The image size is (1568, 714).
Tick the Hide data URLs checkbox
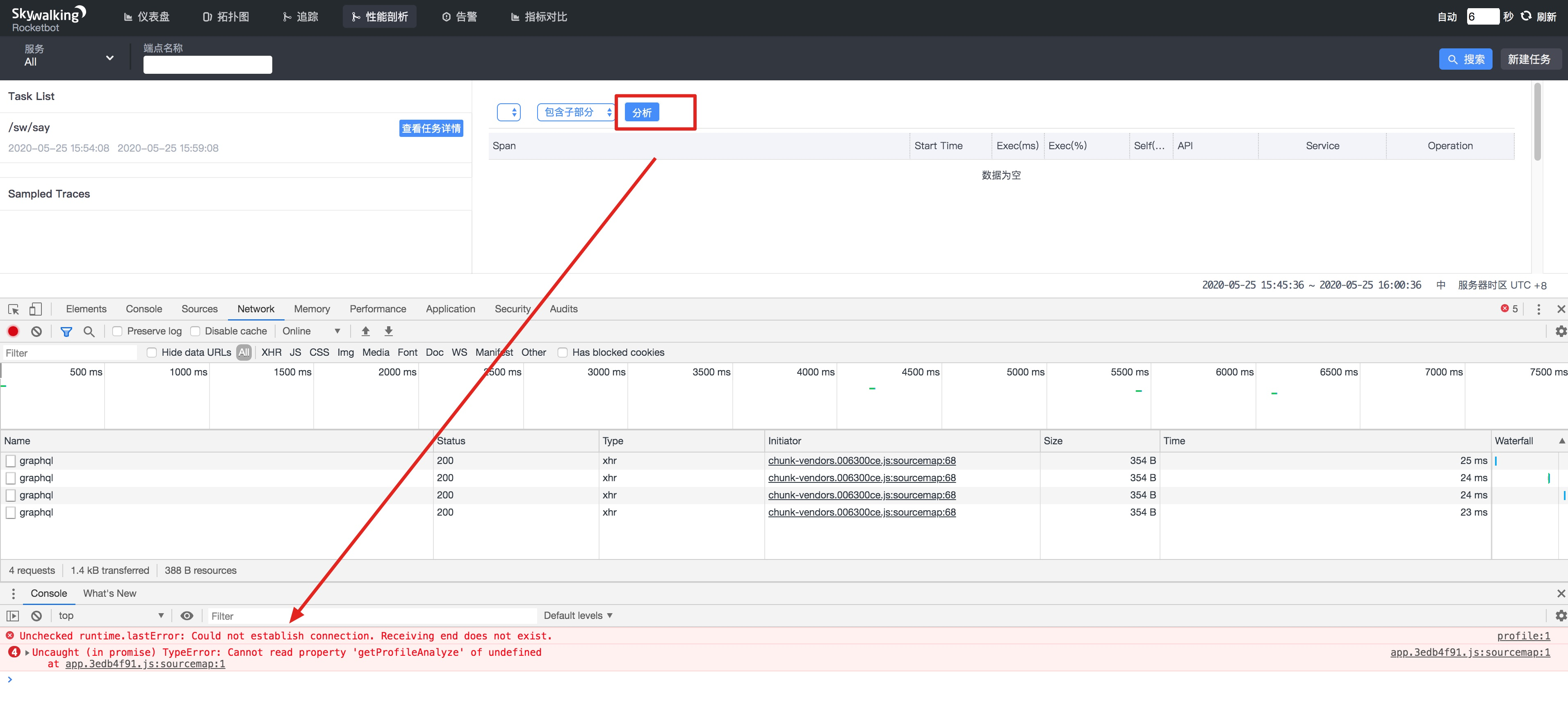coord(152,352)
